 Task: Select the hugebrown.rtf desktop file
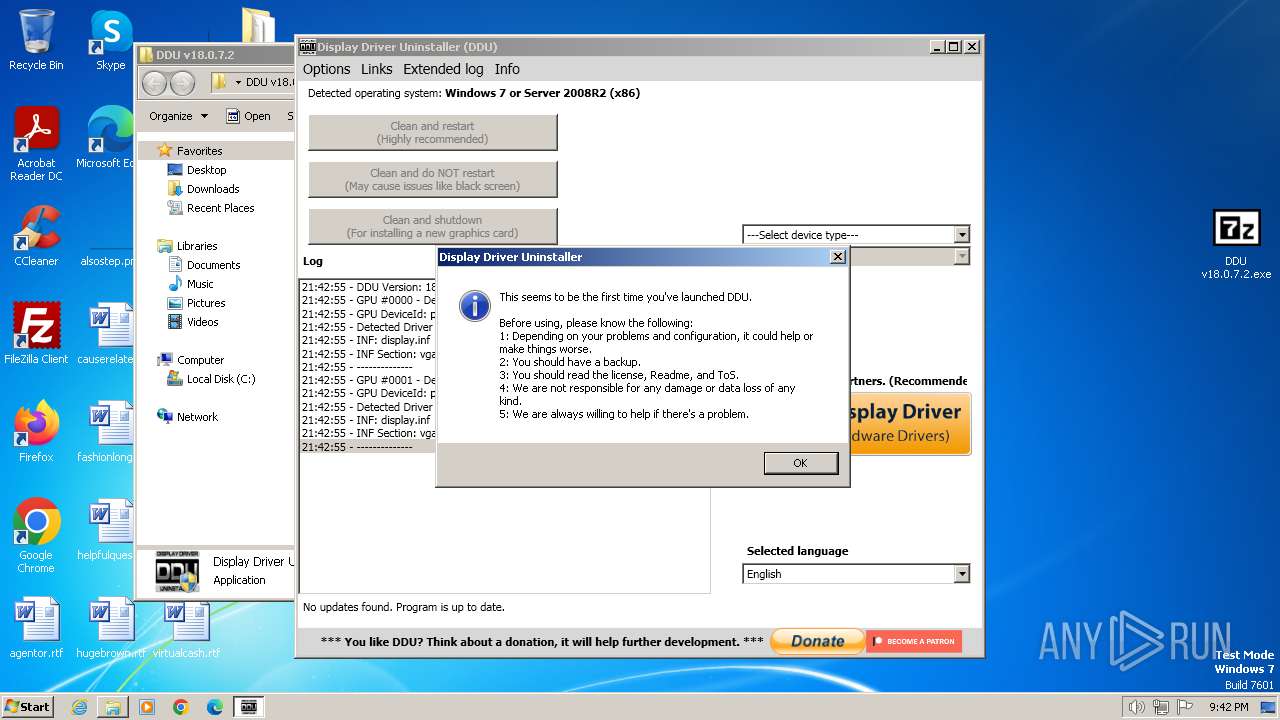coord(110,628)
